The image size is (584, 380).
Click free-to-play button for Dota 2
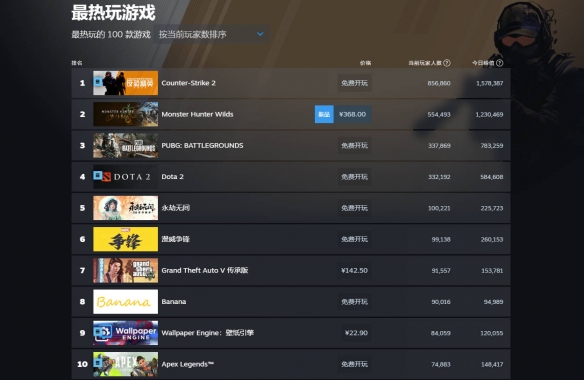[355, 177]
